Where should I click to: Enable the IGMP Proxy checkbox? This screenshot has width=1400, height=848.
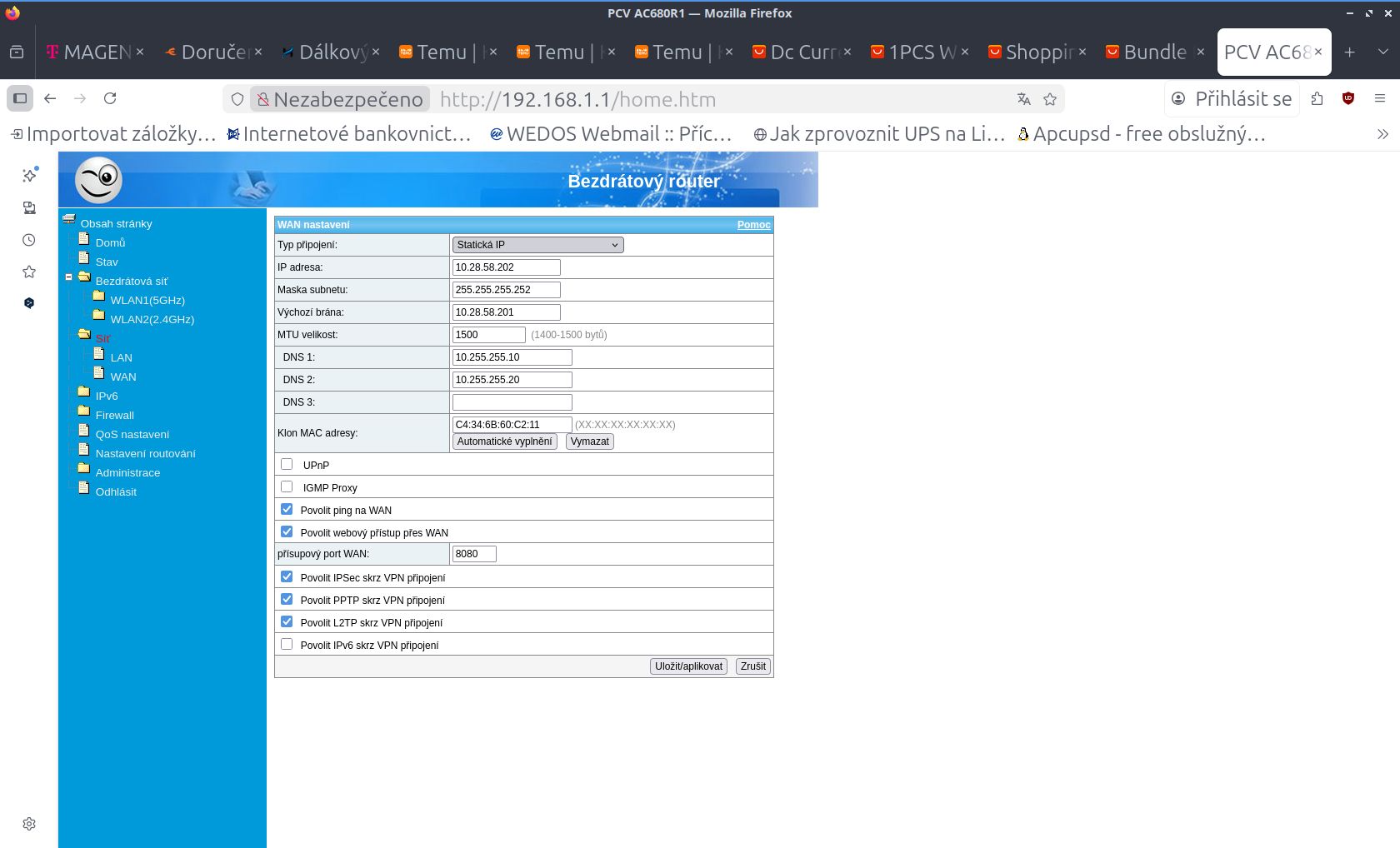(x=287, y=486)
